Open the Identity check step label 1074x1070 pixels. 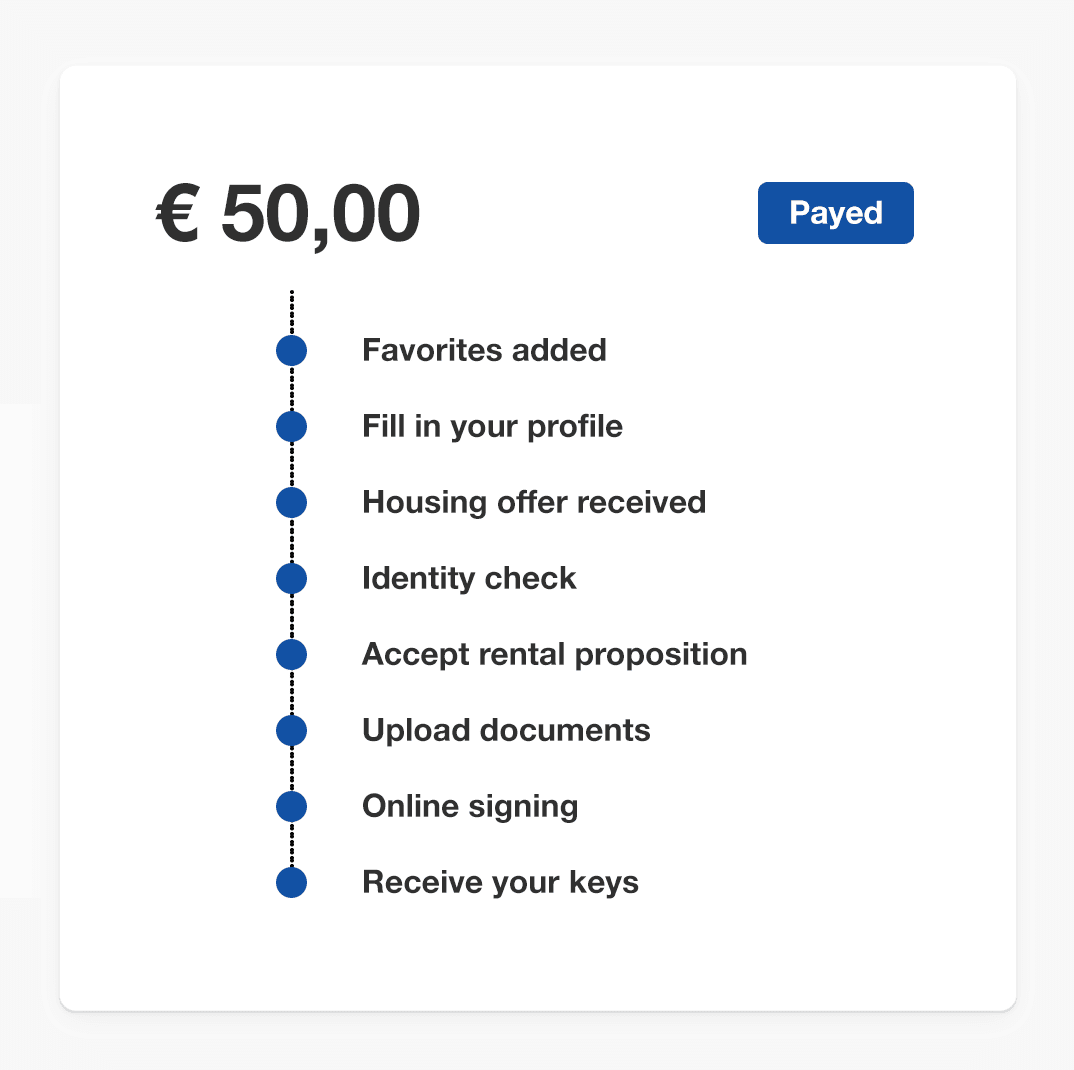click(x=469, y=579)
